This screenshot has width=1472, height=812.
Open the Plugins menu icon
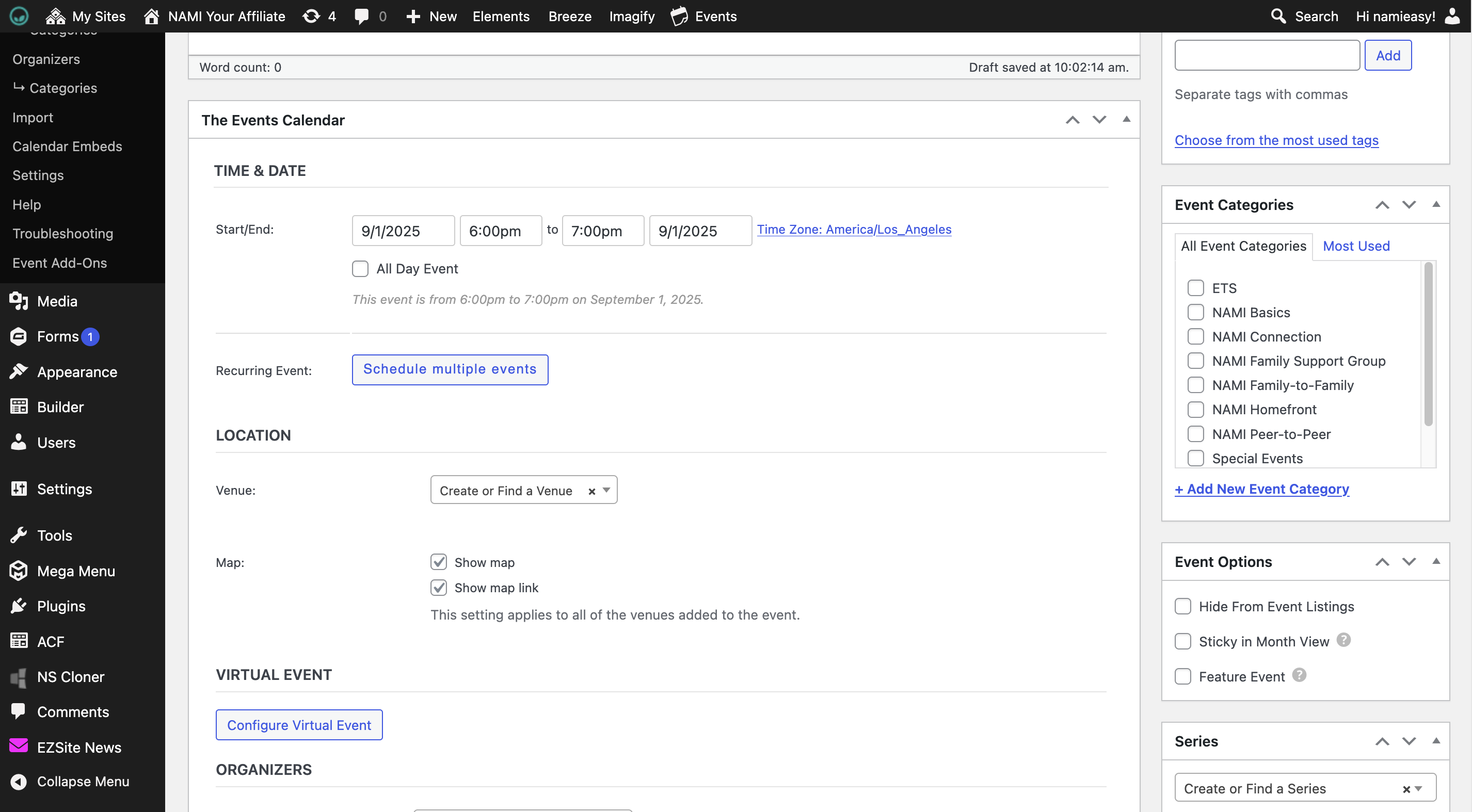pos(18,606)
